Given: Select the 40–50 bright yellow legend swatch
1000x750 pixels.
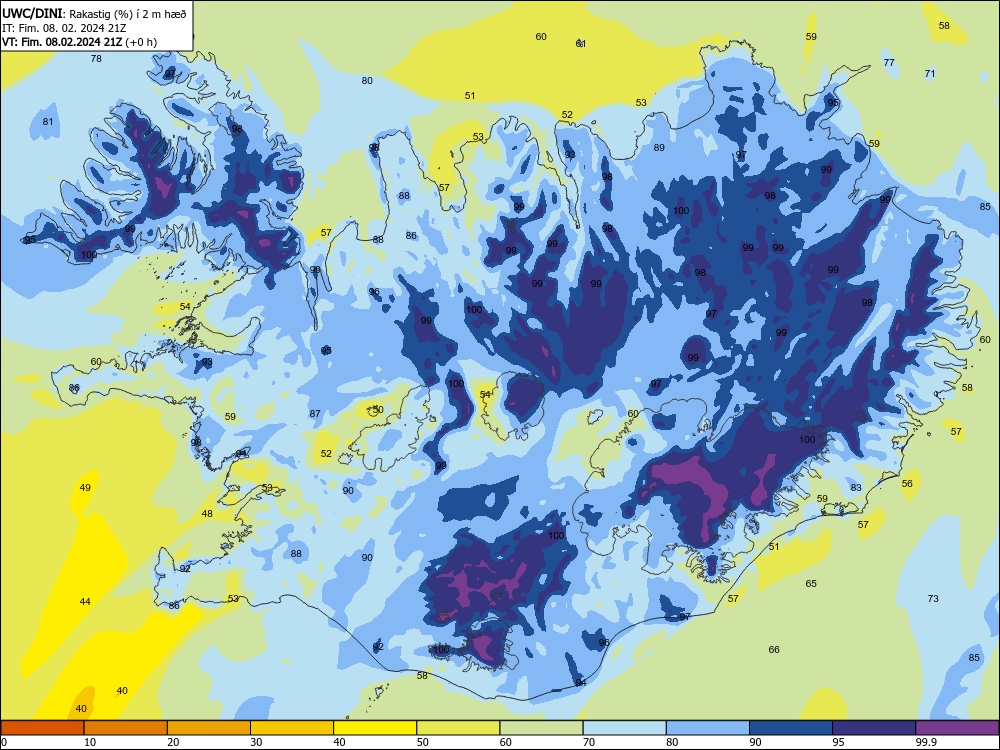Looking at the screenshot, I should coord(375,728).
